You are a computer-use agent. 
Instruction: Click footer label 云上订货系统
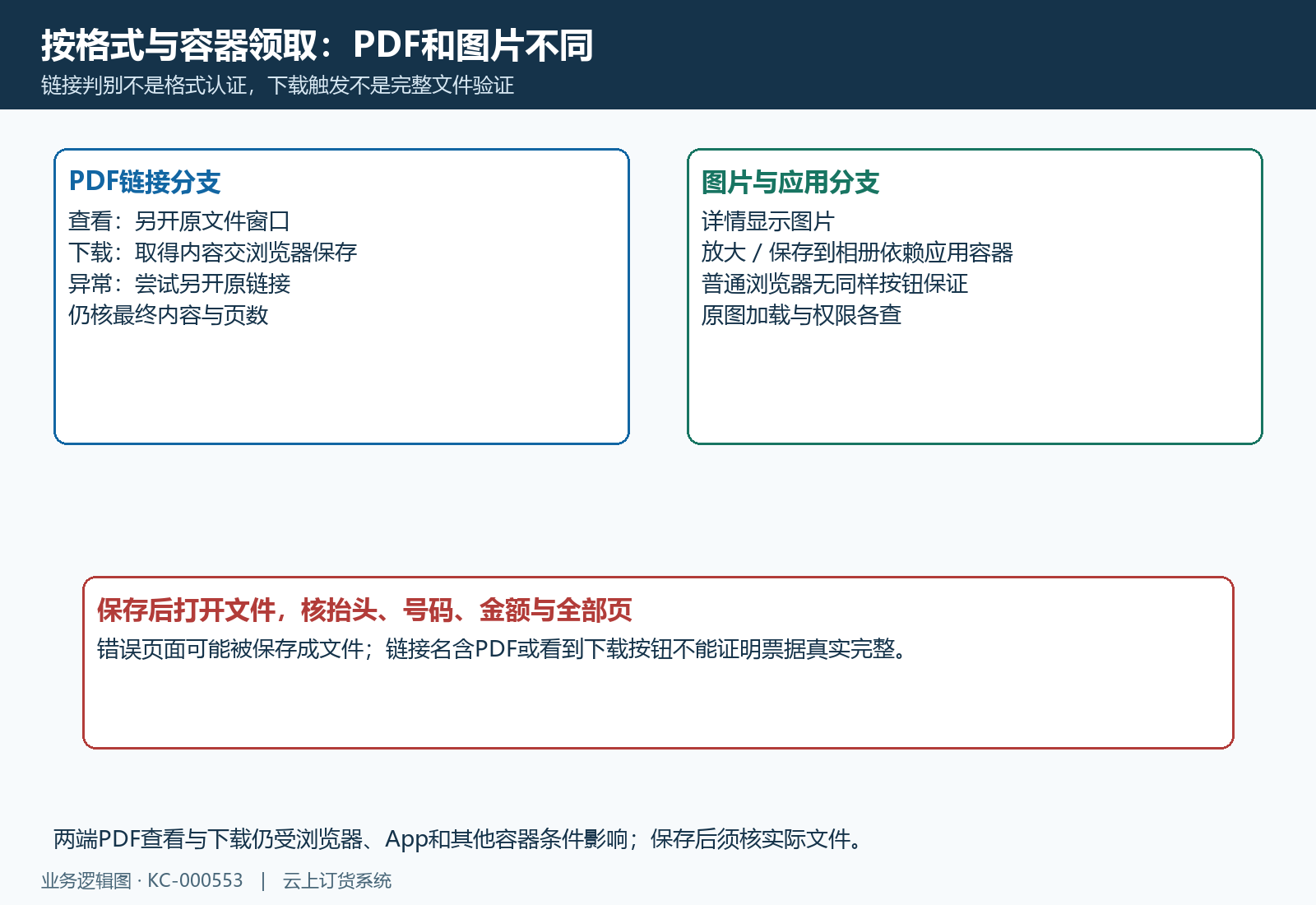tap(337, 881)
